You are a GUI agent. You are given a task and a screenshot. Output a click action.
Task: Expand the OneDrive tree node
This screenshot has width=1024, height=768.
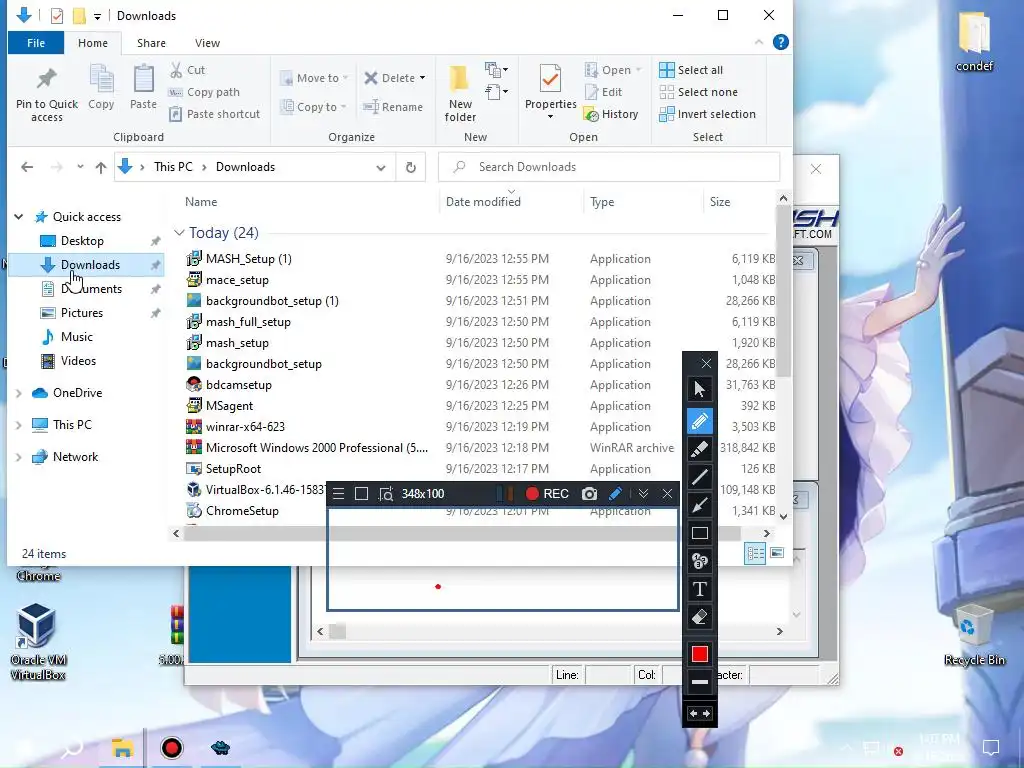coord(19,393)
